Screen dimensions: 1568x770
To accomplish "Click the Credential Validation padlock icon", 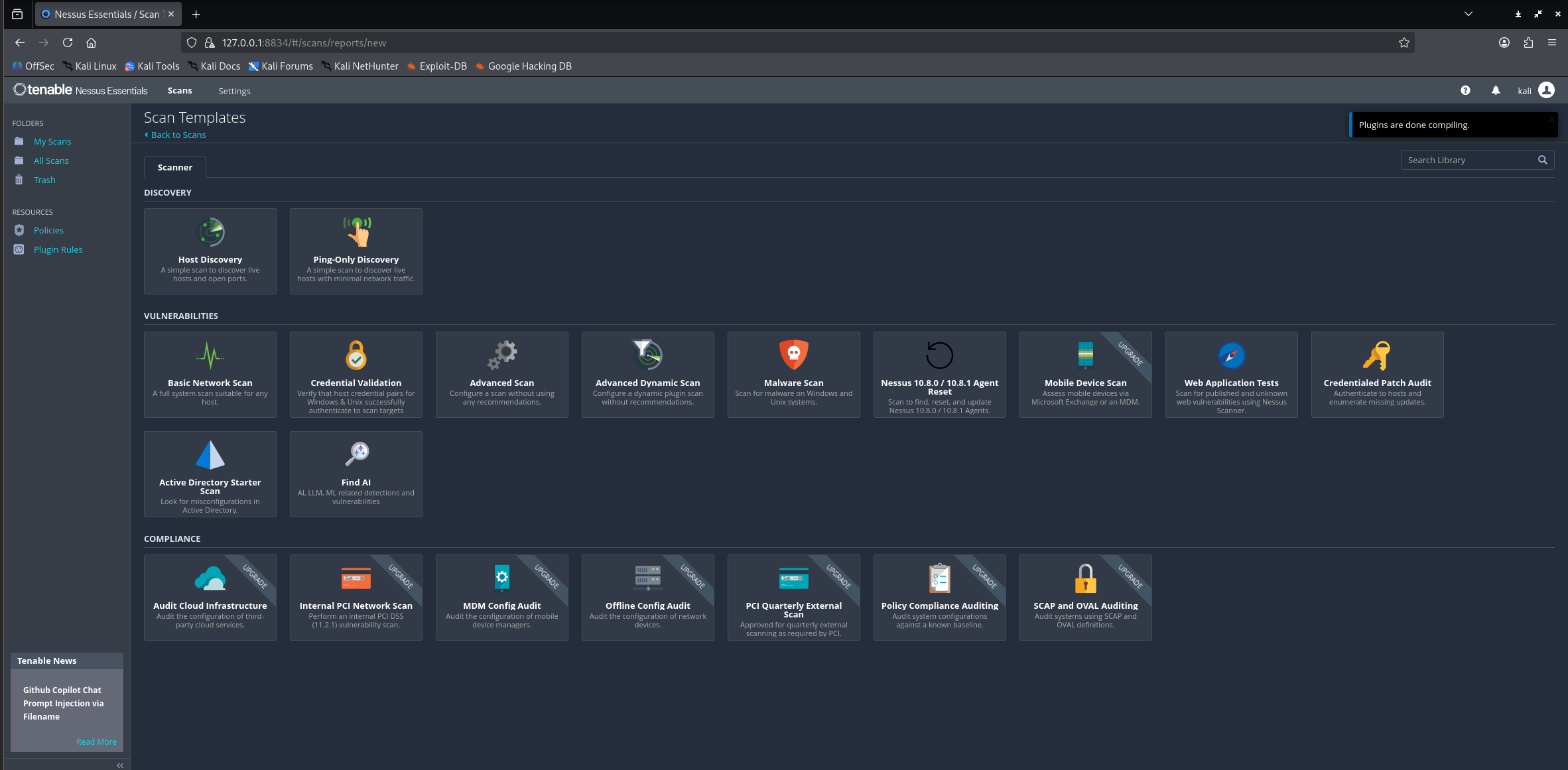I will coord(356,355).
